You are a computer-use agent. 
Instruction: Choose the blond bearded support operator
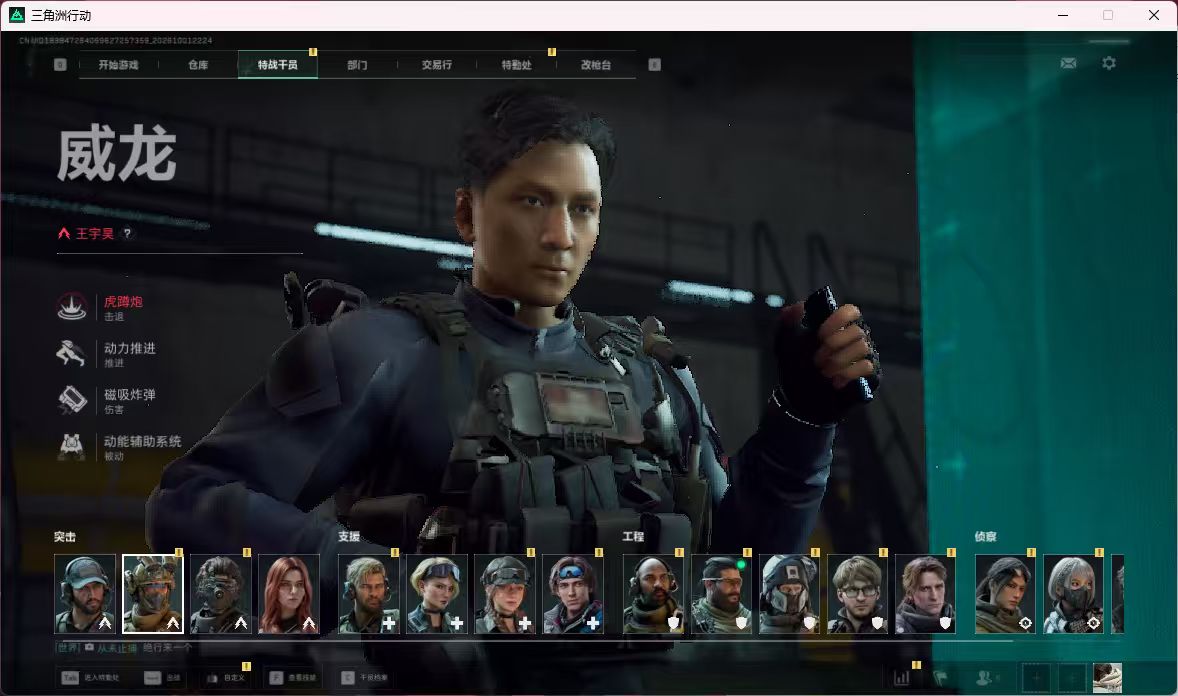tap(369, 594)
